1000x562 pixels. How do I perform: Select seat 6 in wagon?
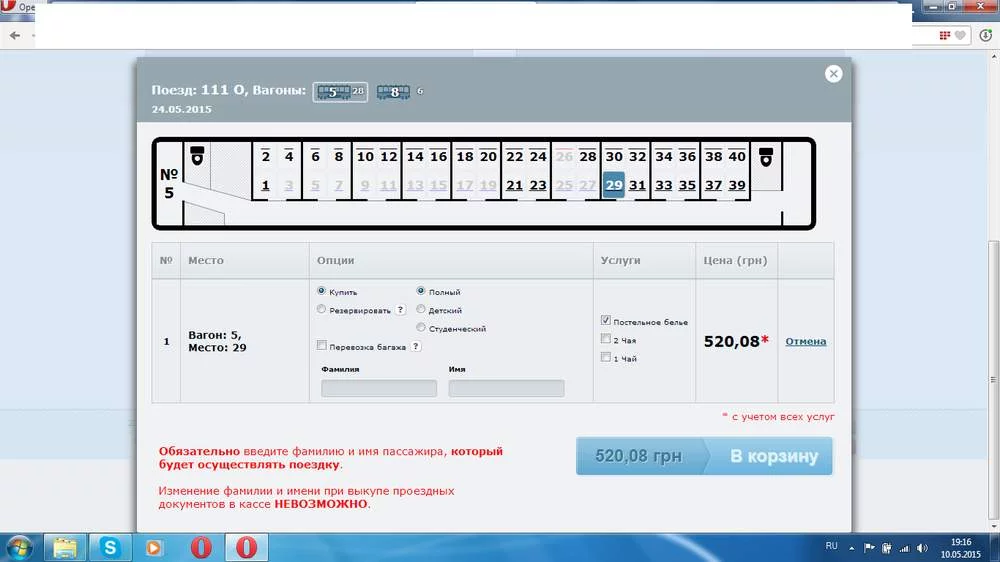pyautogui.click(x=315, y=157)
